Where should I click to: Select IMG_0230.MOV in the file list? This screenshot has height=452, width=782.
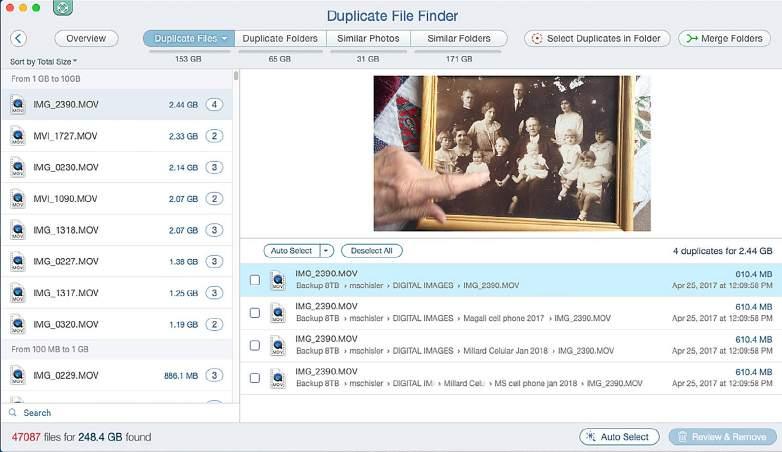(117, 167)
